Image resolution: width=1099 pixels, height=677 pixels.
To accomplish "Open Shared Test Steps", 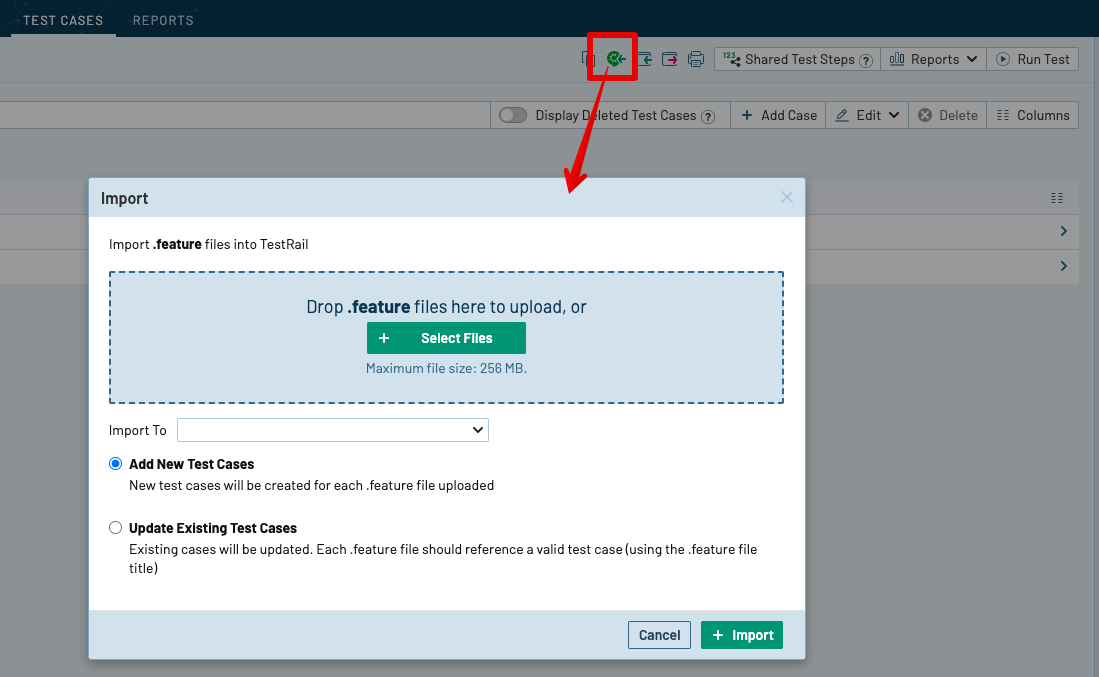I will pos(797,60).
